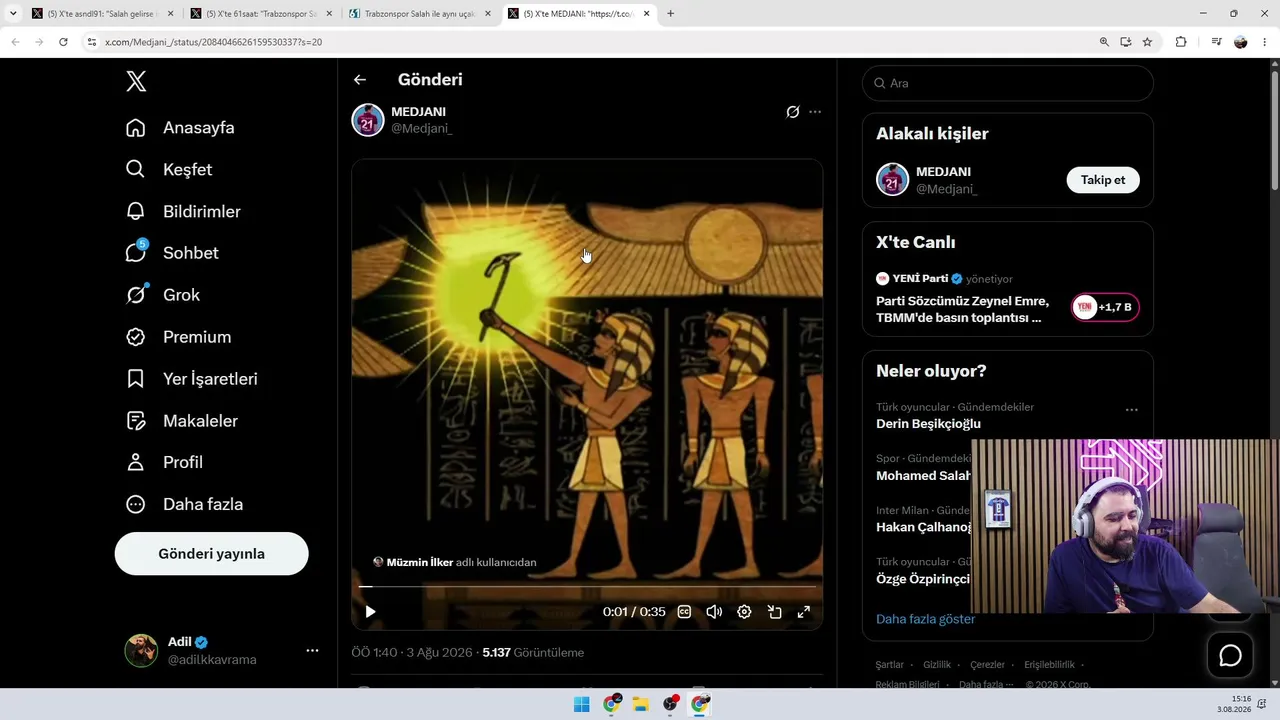Click Daha fazla göster under trends

tap(925, 619)
